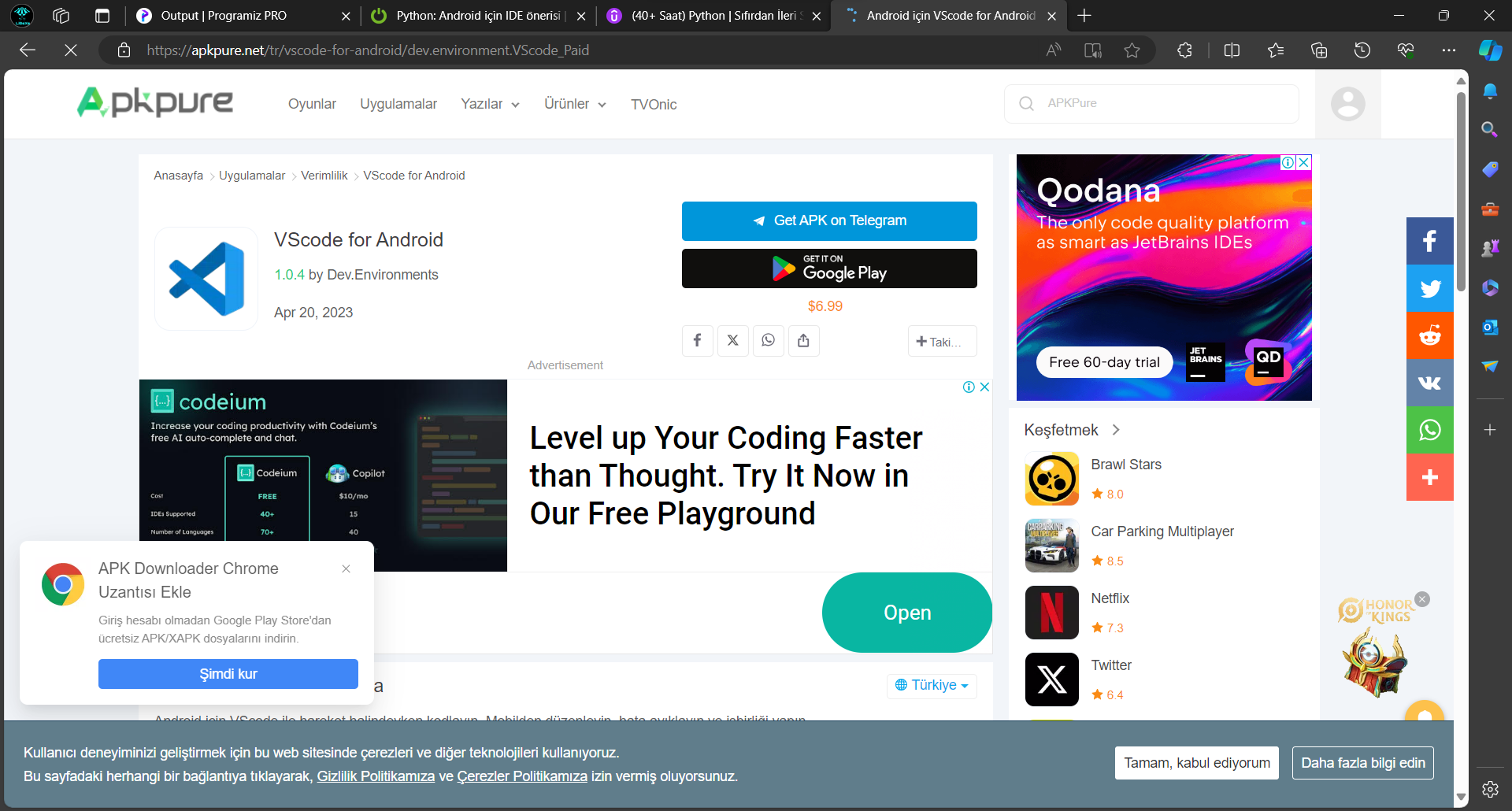Switch to the Output Programiz PRO tab
Screen dimensions: 1512x811
coord(243,16)
